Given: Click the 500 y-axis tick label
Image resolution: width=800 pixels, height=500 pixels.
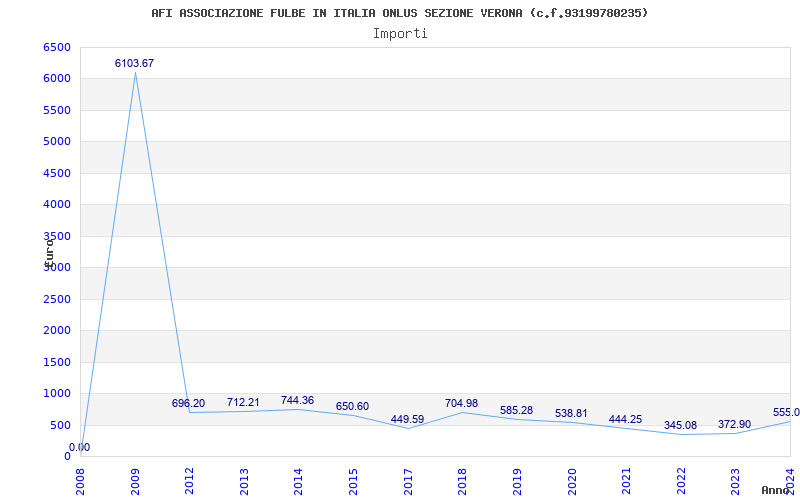Looking at the screenshot, I should pos(60,425).
